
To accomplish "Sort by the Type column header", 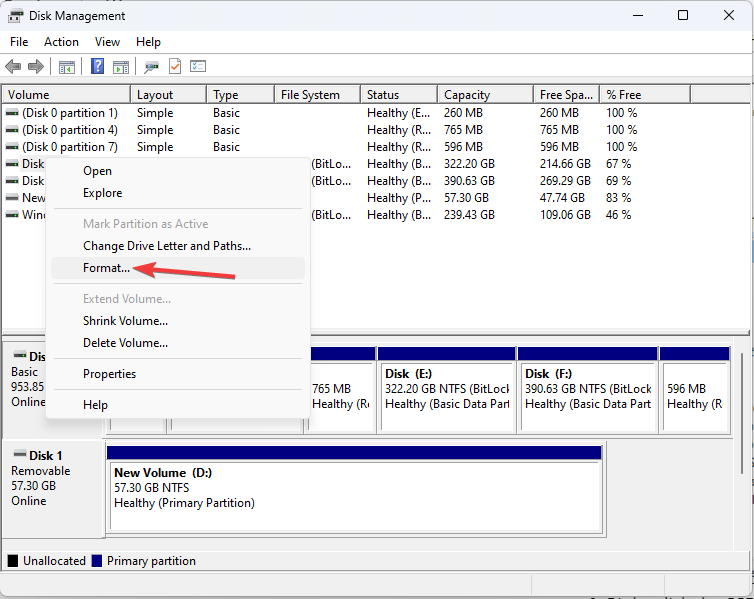I will (x=240, y=95).
